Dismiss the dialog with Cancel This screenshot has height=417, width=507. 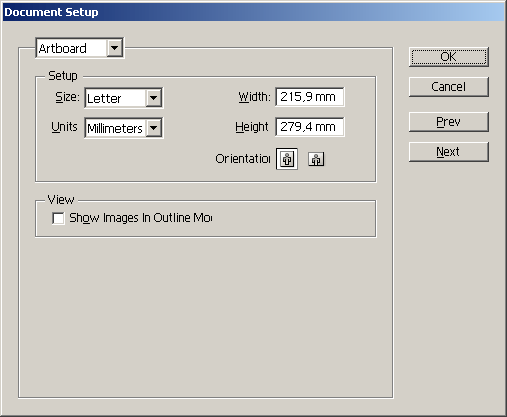449,87
